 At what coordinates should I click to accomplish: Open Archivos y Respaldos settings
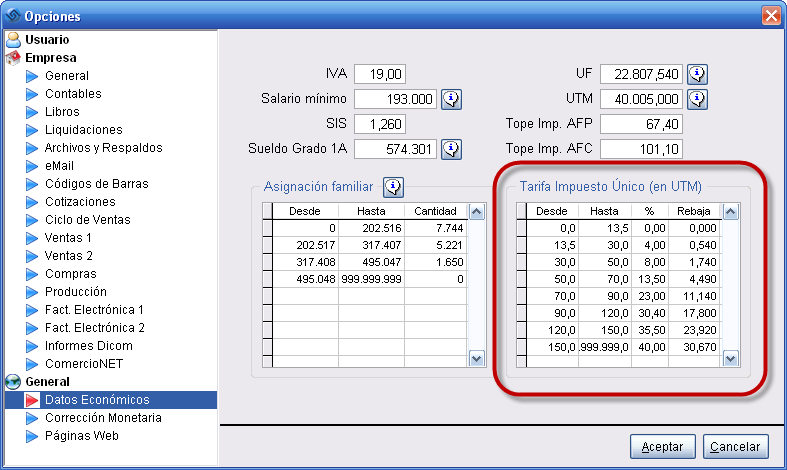pos(103,148)
